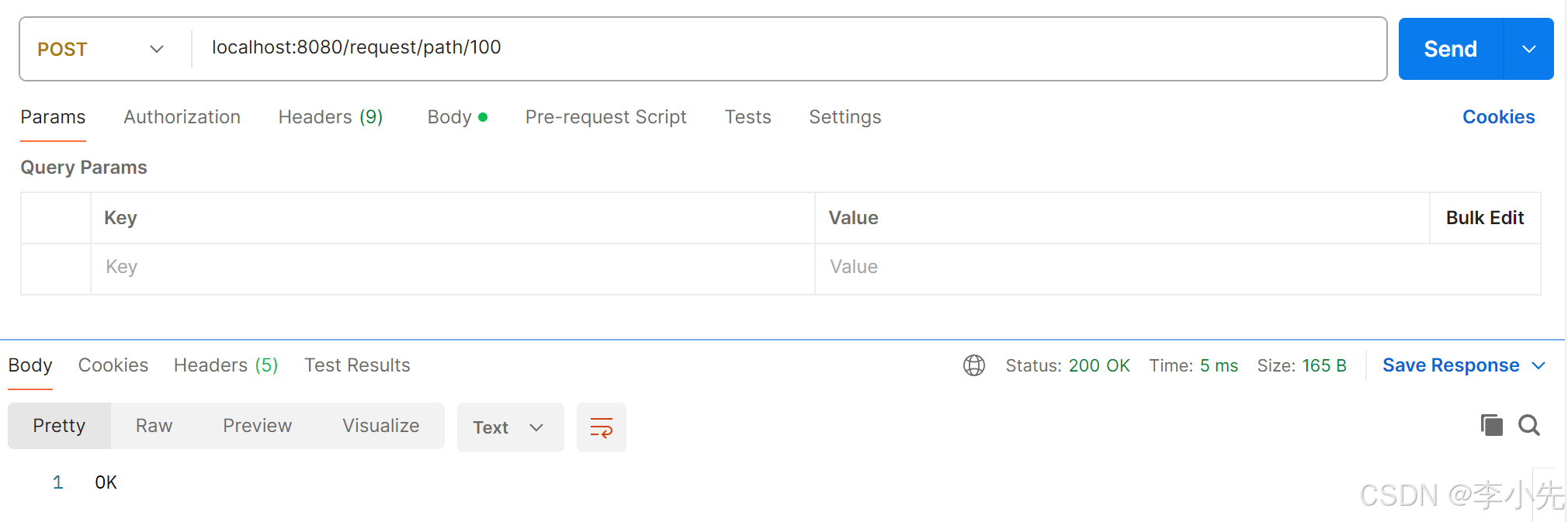Expand Save Response chevron menu

(1539, 365)
